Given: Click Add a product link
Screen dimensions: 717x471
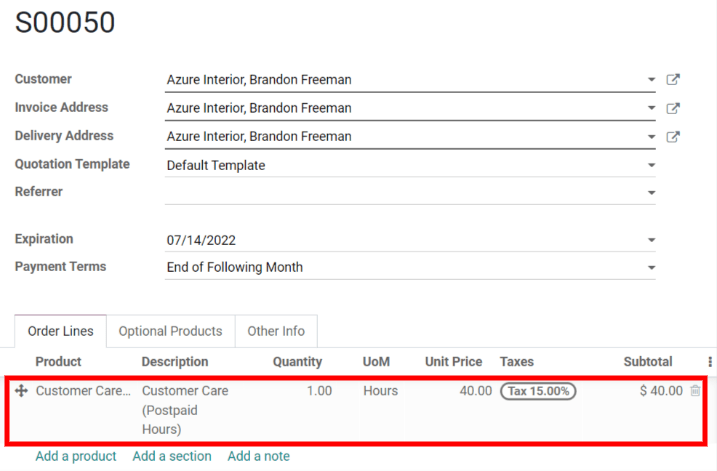Looking at the screenshot, I should click(76, 456).
